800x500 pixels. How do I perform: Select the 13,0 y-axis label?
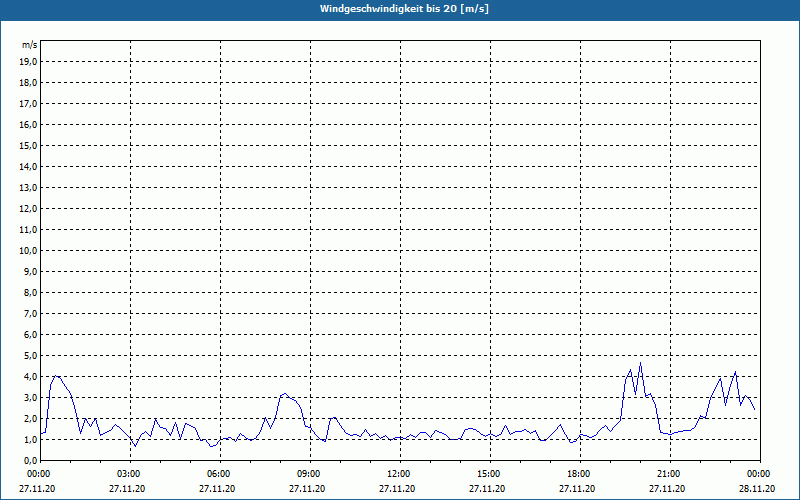pos(28,187)
